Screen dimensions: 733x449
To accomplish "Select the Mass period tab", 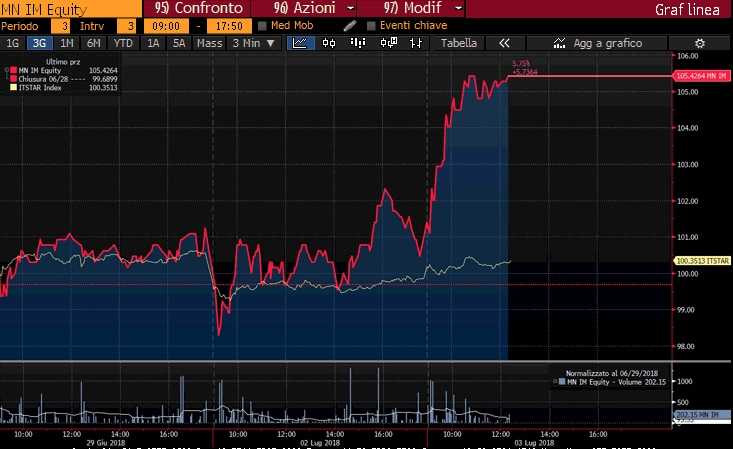I will [x=209, y=43].
